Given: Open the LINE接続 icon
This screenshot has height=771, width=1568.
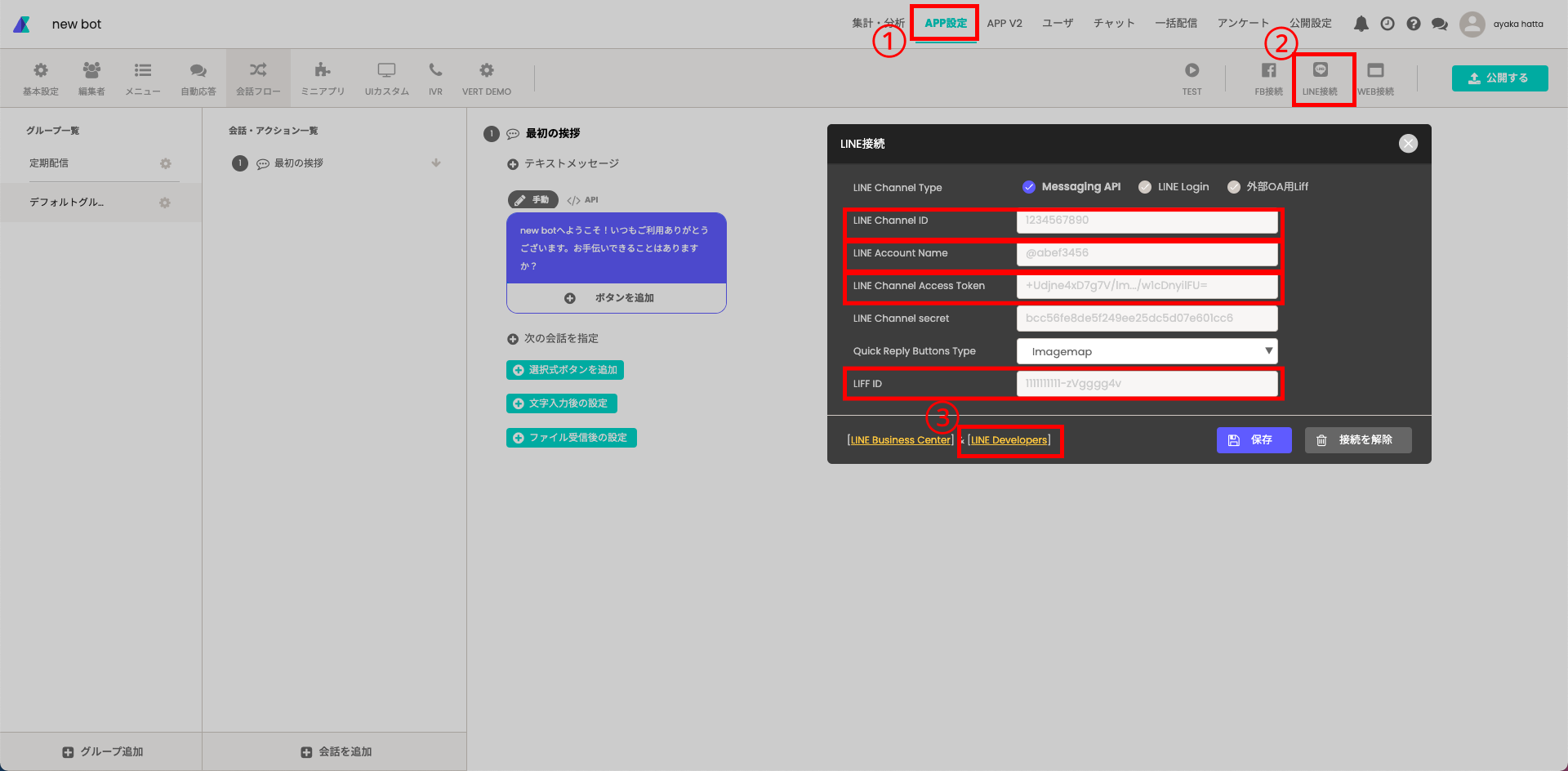Looking at the screenshot, I should point(1321,70).
